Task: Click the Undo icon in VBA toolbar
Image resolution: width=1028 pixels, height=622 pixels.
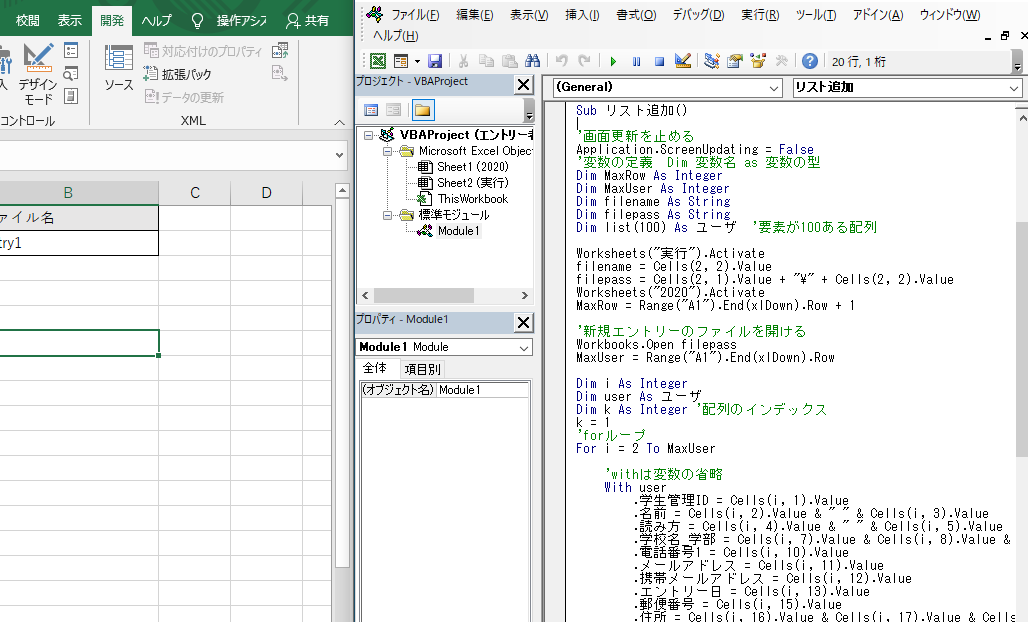Action: pyautogui.click(x=561, y=61)
